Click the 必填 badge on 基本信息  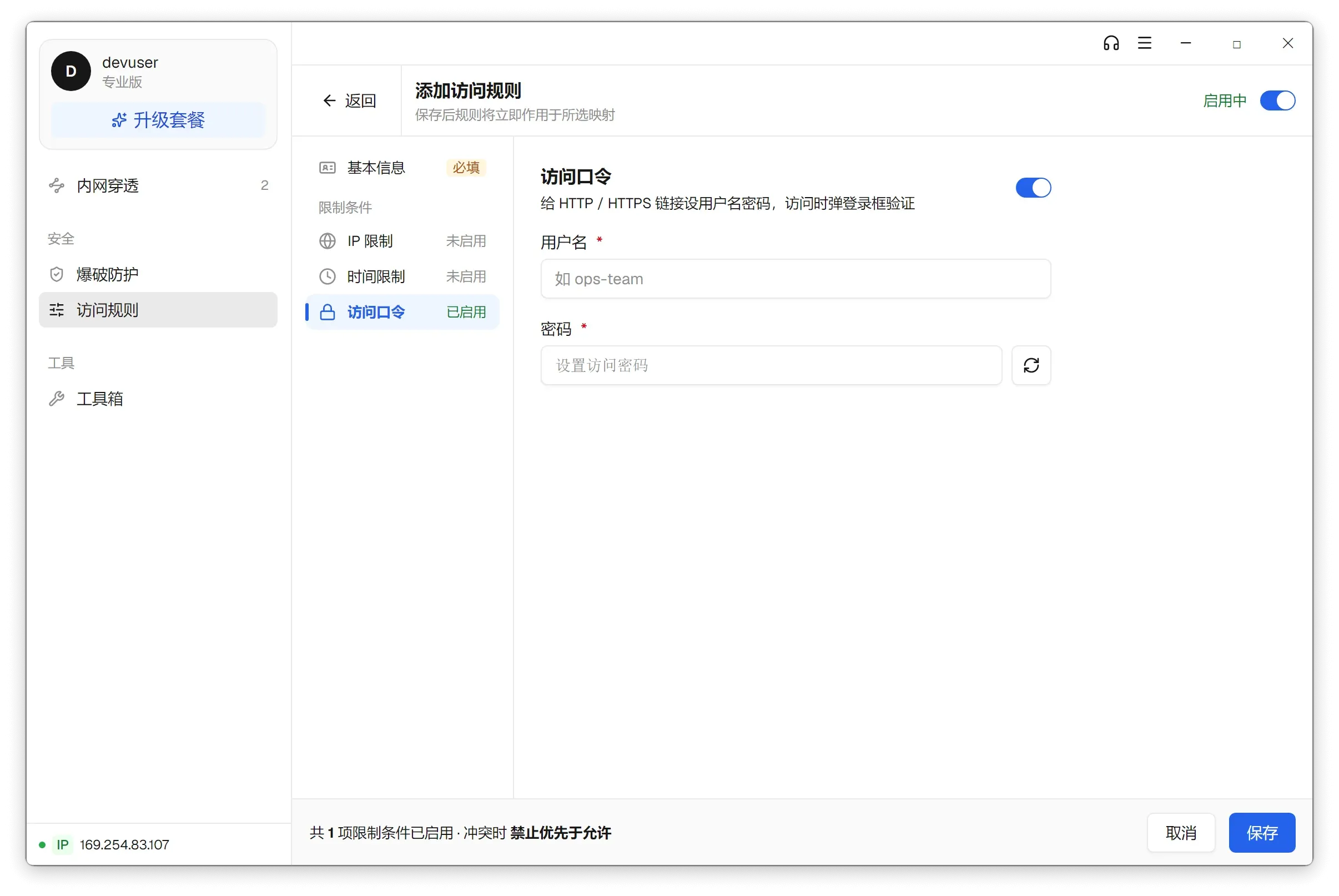tap(466, 168)
